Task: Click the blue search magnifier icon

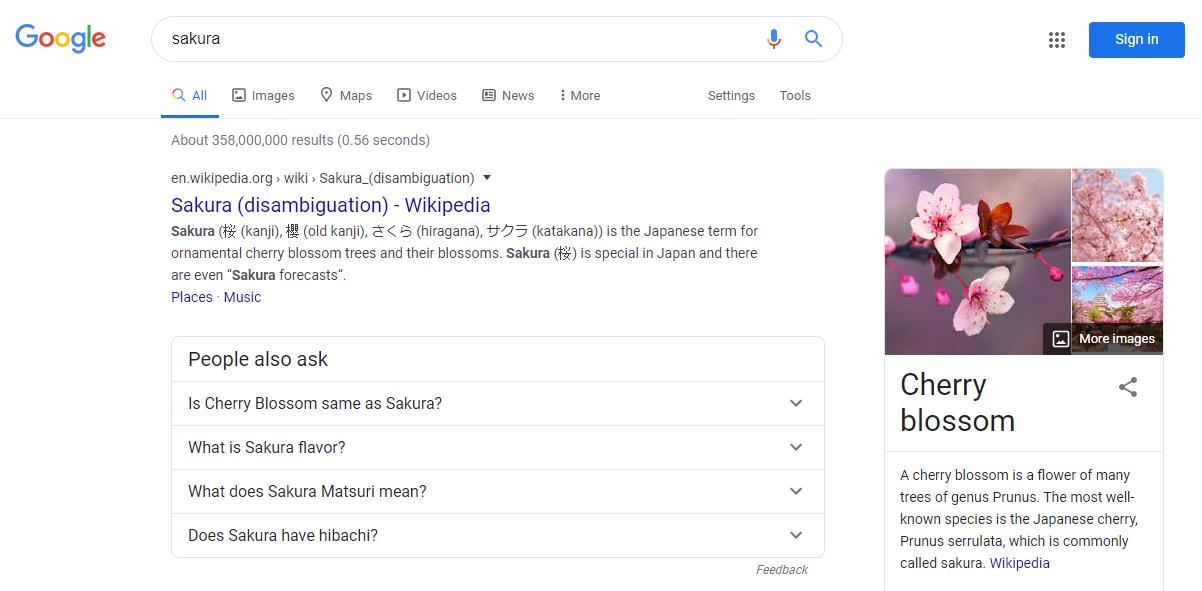Action: pos(813,39)
